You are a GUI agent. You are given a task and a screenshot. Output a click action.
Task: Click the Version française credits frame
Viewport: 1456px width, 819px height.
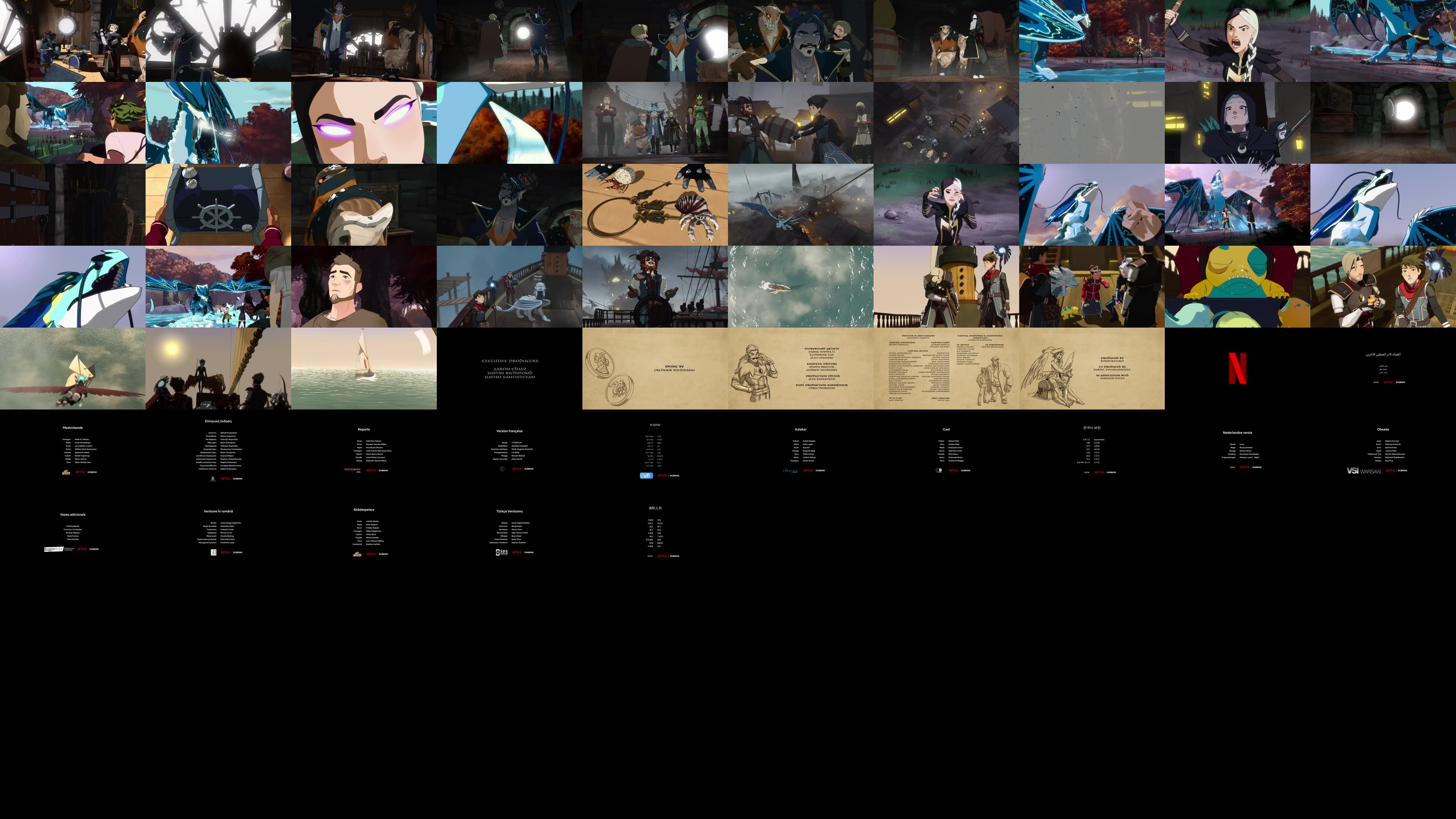(x=509, y=450)
